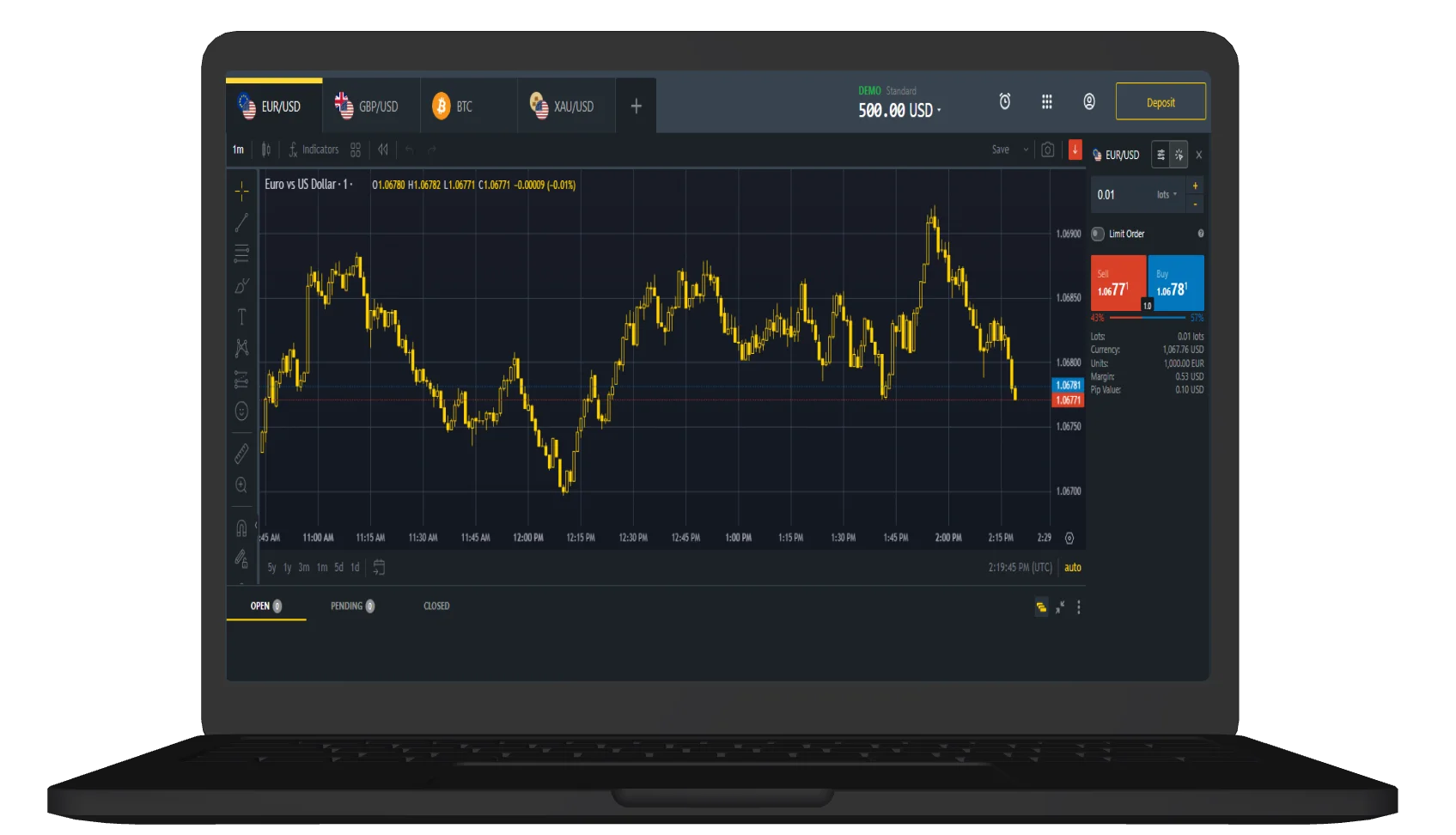The width and height of the screenshot is (1456, 835).
Task: Open the user profile menu
Action: coord(1089,101)
